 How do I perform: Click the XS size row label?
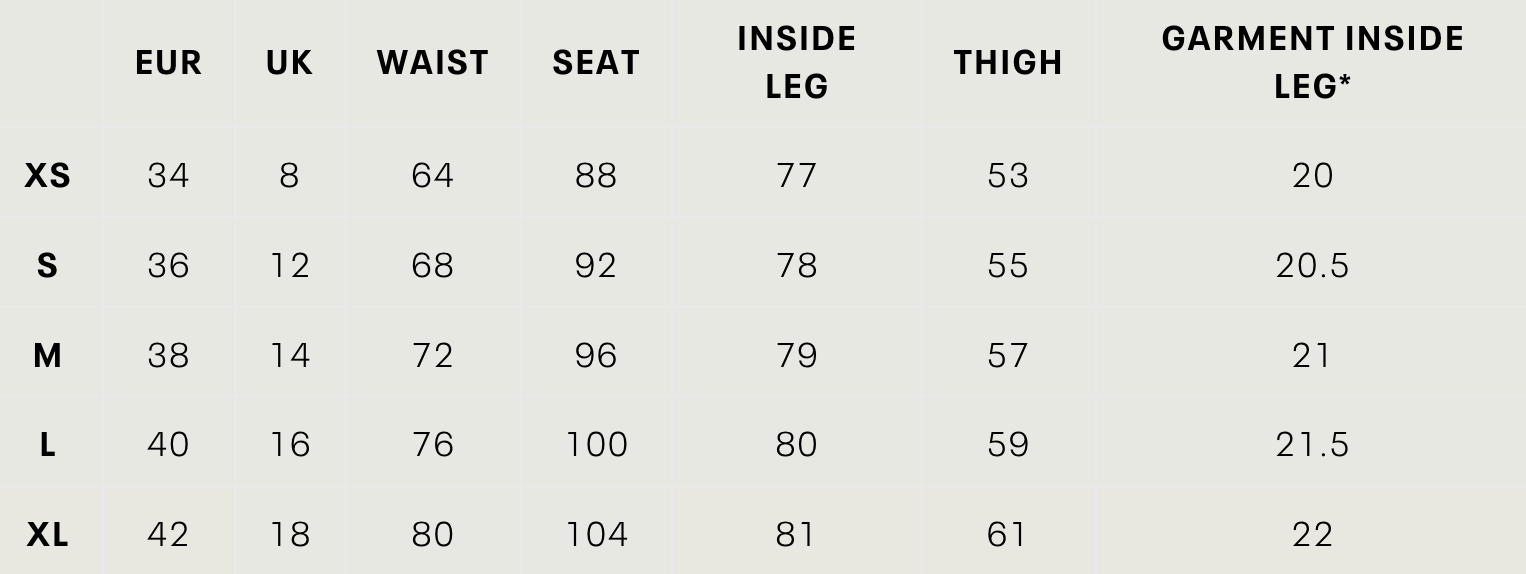(47, 176)
